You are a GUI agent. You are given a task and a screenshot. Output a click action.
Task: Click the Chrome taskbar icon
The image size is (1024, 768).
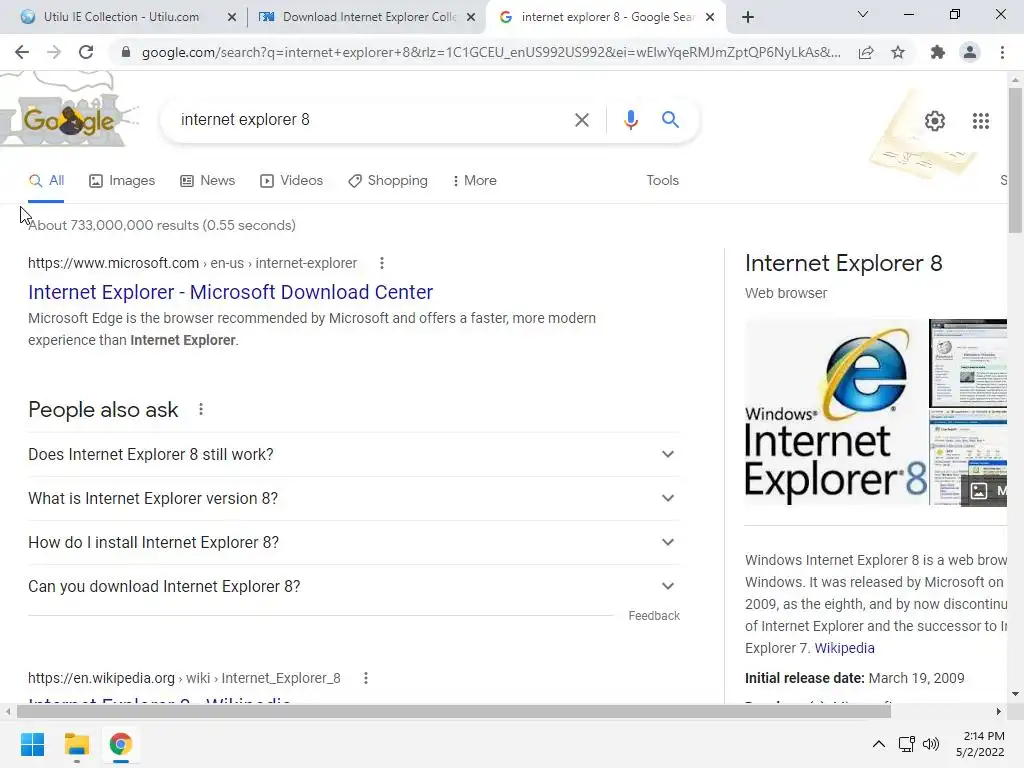(x=121, y=744)
